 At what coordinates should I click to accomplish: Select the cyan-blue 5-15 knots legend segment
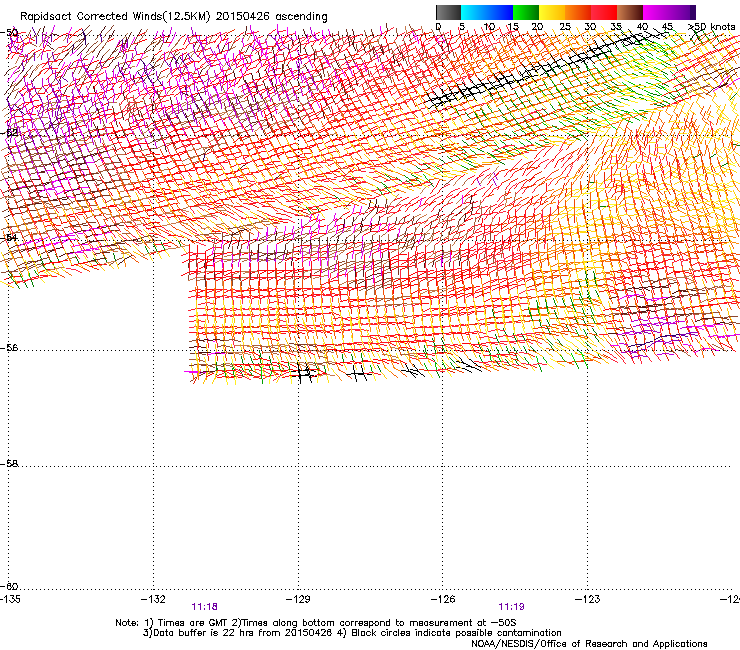point(487,12)
